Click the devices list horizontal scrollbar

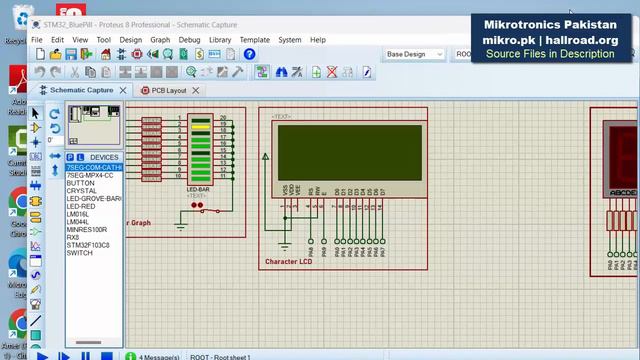point(89,342)
